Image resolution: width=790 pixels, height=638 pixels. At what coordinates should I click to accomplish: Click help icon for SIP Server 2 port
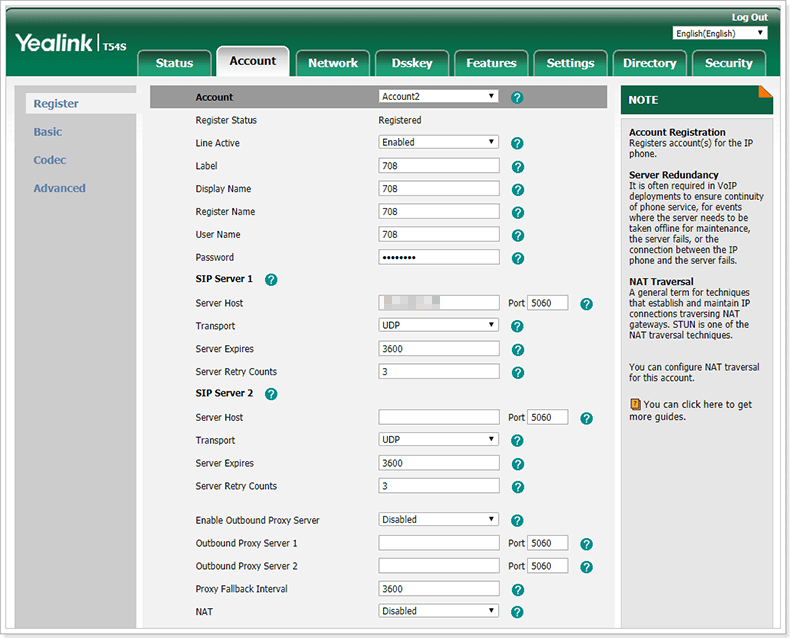[586, 418]
